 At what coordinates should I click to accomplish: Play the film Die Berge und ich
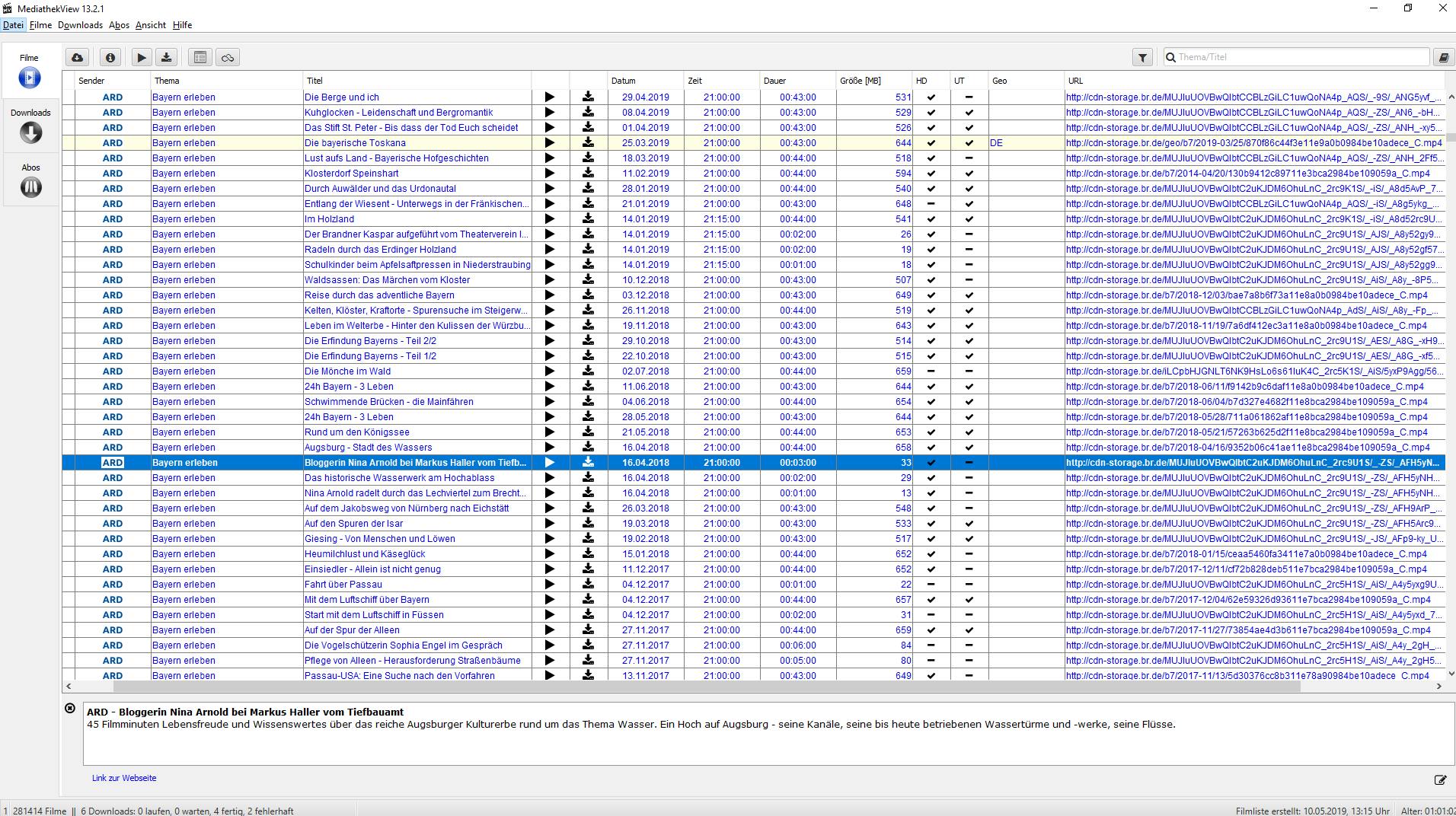[550, 97]
